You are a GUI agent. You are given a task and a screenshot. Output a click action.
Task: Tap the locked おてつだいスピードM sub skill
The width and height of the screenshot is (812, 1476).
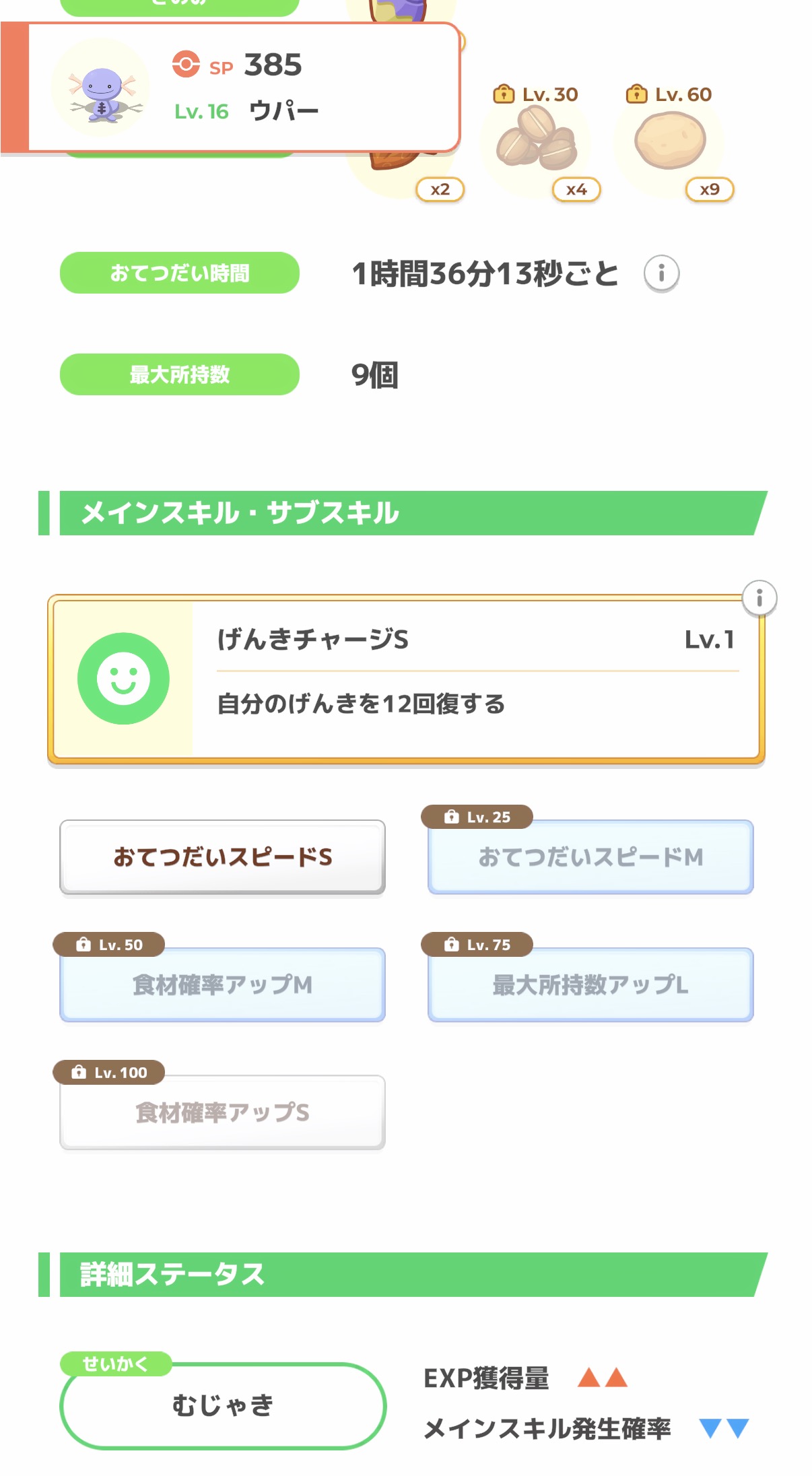tap(590, 857)
